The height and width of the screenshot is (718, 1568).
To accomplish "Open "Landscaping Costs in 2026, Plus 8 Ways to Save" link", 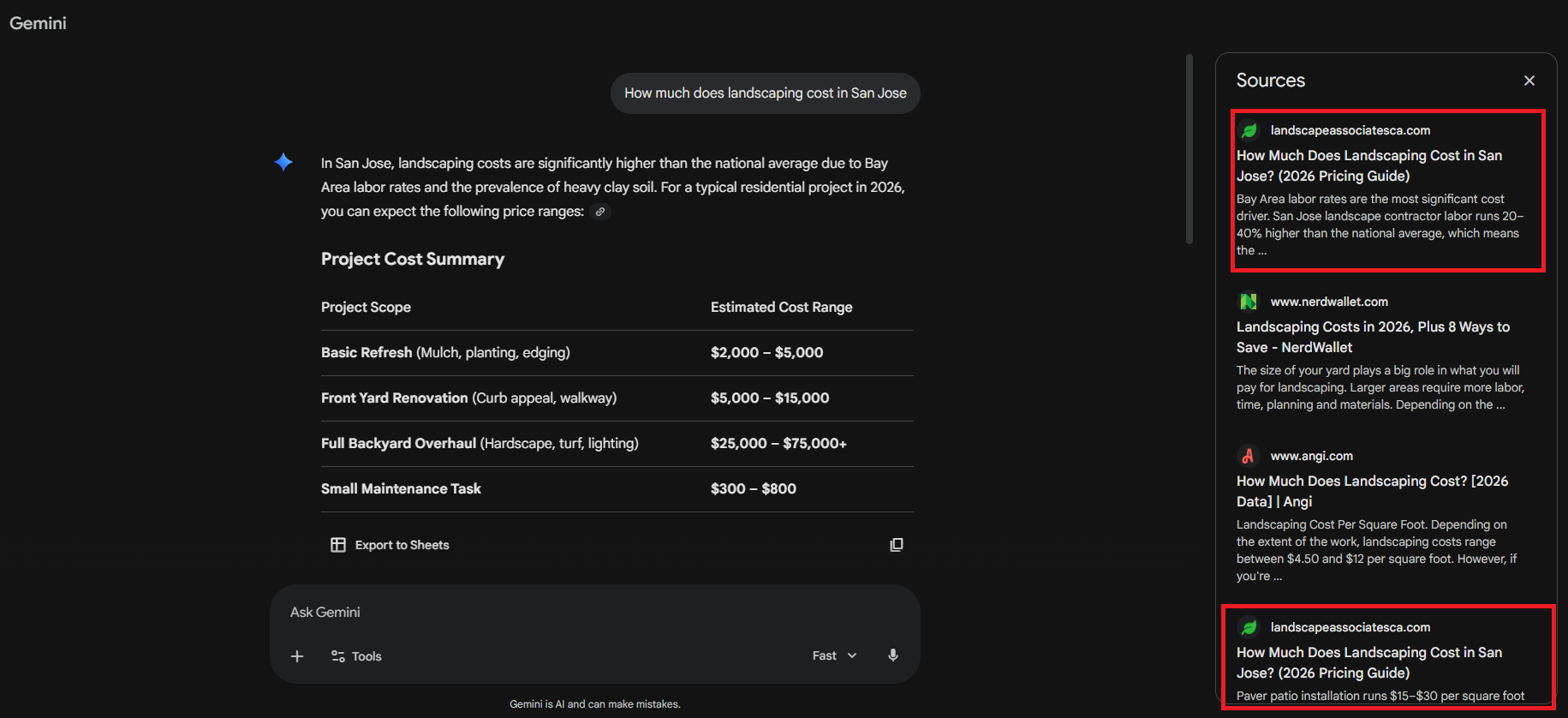I will point(1373,337).
